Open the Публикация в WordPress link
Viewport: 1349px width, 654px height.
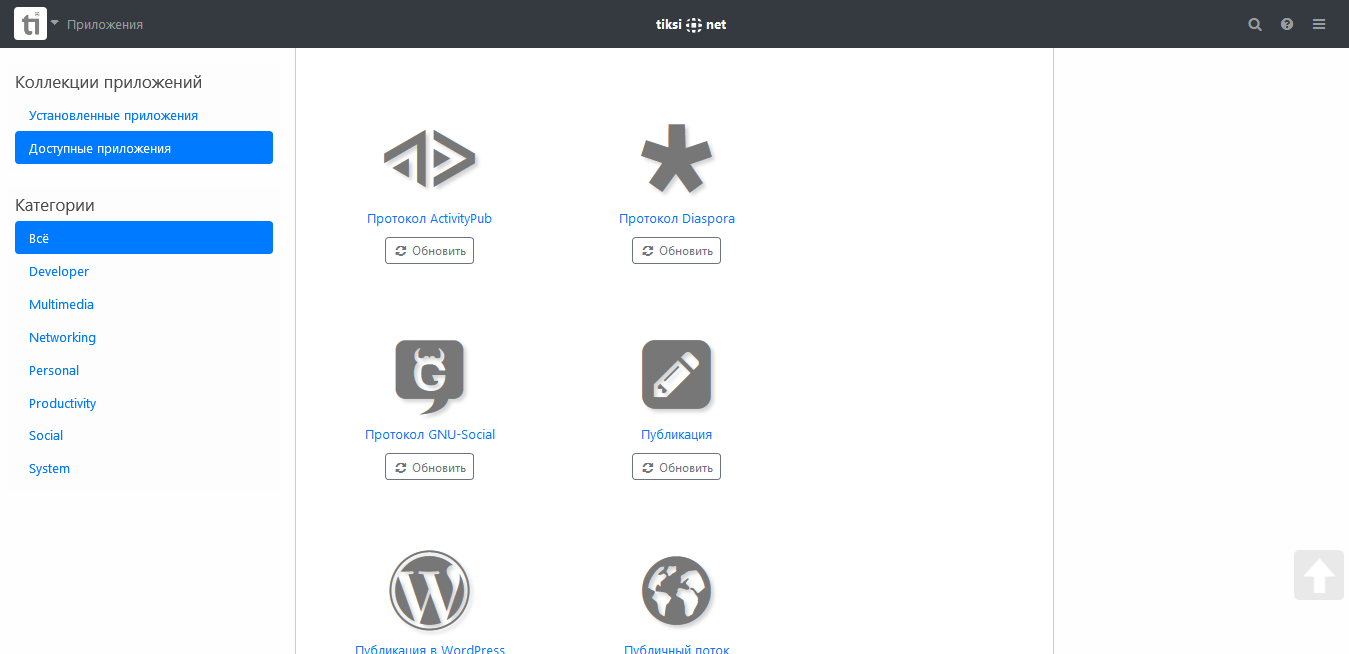click(x=430, y=649)
